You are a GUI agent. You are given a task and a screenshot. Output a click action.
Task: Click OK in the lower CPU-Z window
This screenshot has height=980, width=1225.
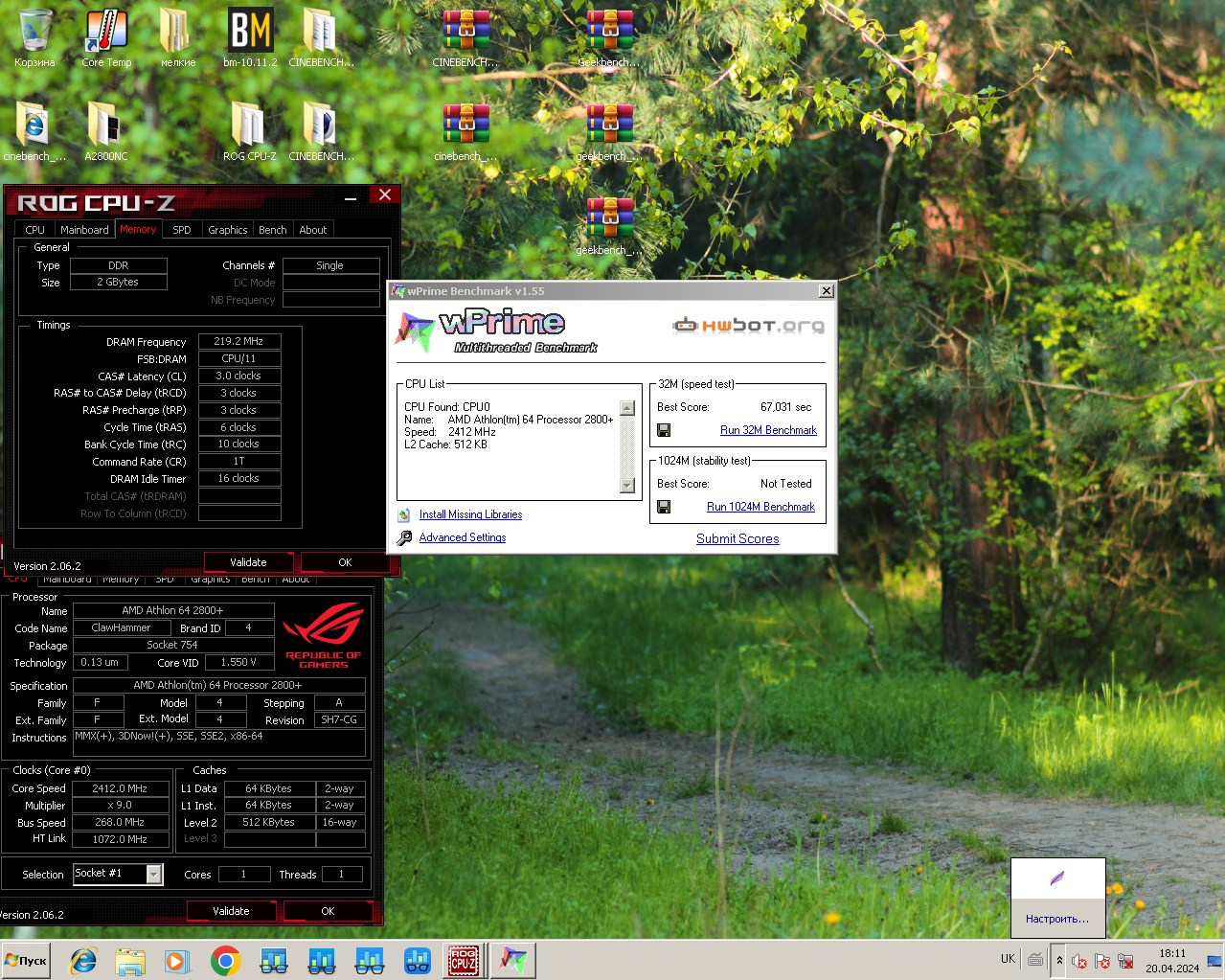pyautogui.click(x=328, y=911)
